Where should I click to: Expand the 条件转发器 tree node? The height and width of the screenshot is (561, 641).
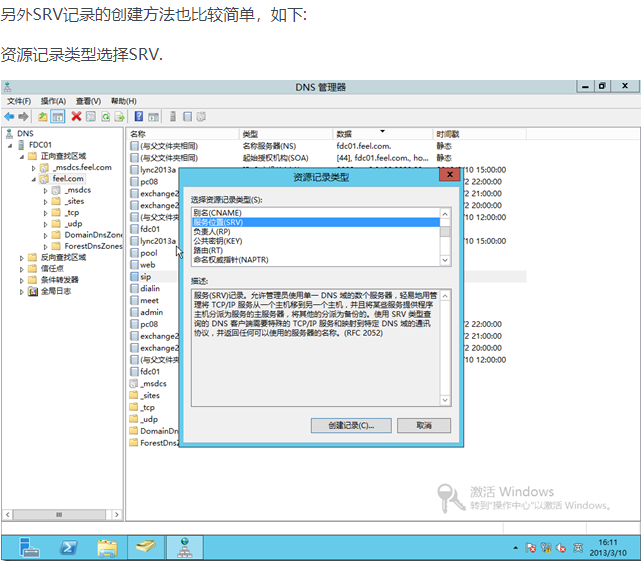[x=22, y=280]
